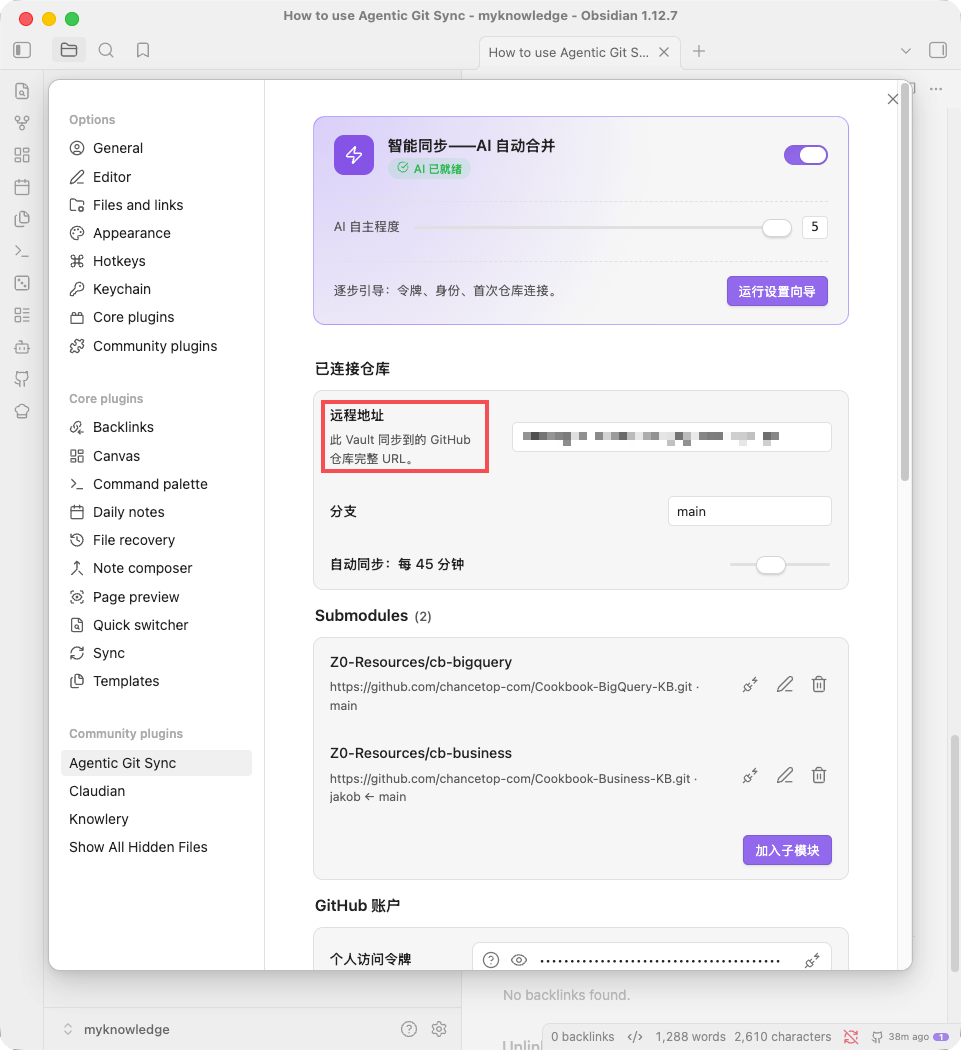
Task: Edit the cb-bigquery submodule
Action: click(x=785, y=684)
